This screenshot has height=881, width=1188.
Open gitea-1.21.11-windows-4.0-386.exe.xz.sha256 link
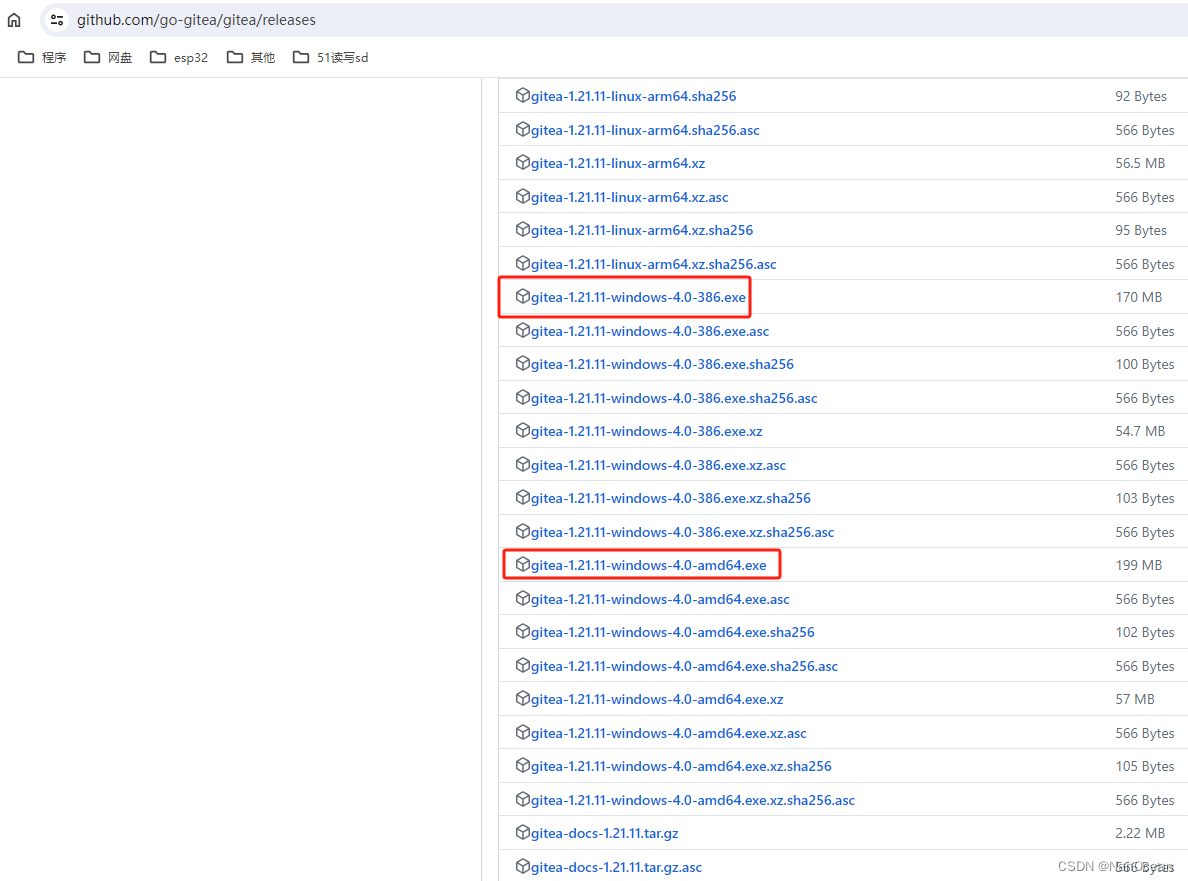tap(671, 498)
